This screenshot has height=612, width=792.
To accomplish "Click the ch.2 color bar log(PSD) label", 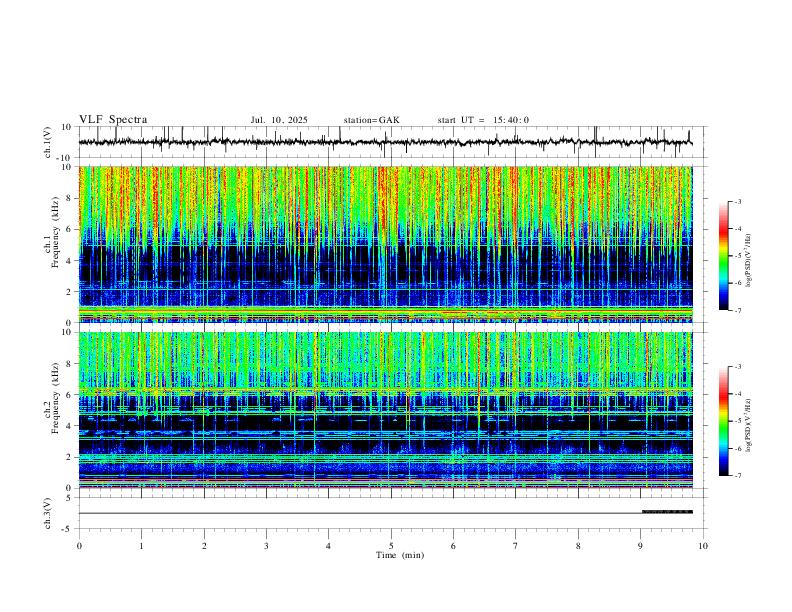I will coord(748,425).
